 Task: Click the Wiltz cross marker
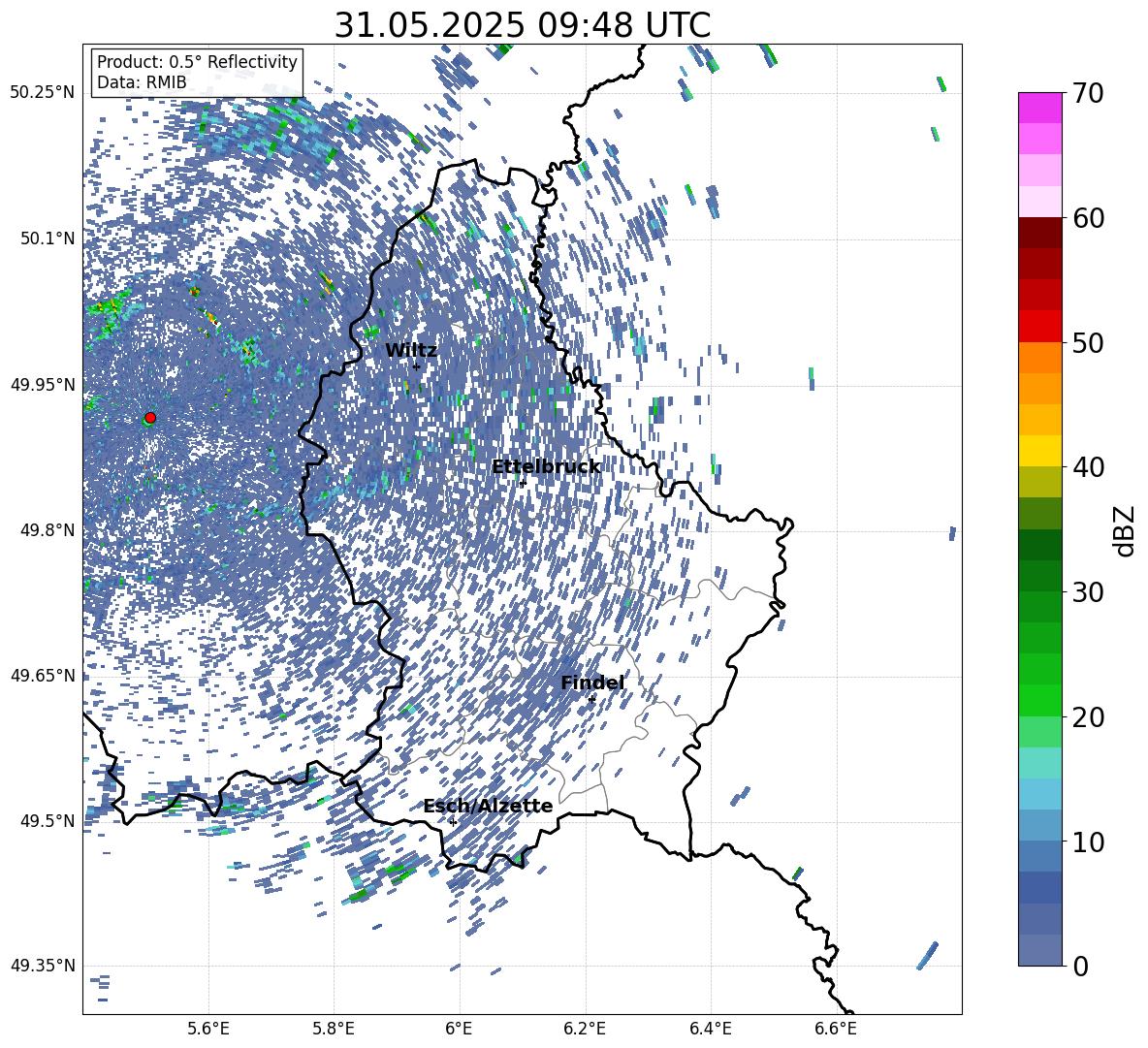pos(417,366)
